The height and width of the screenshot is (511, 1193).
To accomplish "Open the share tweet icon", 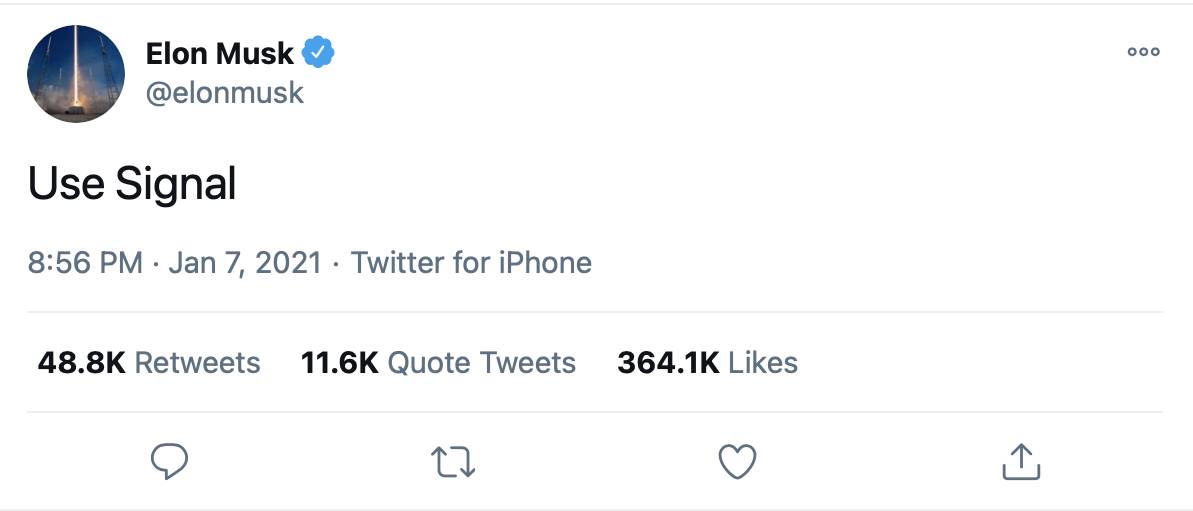I will click(1021, 461).
